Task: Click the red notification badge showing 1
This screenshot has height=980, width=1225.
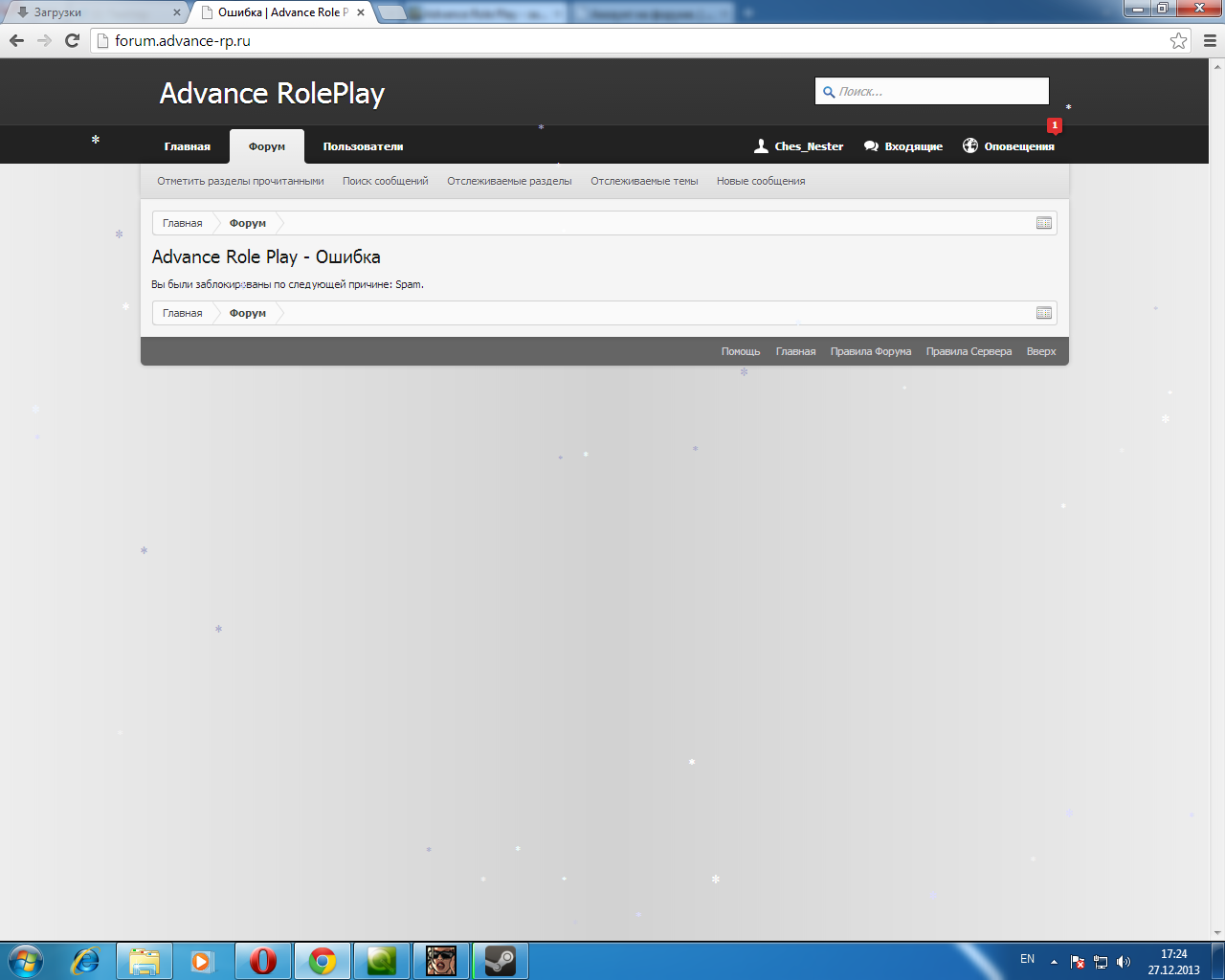Action: [x=1055, y=125]
